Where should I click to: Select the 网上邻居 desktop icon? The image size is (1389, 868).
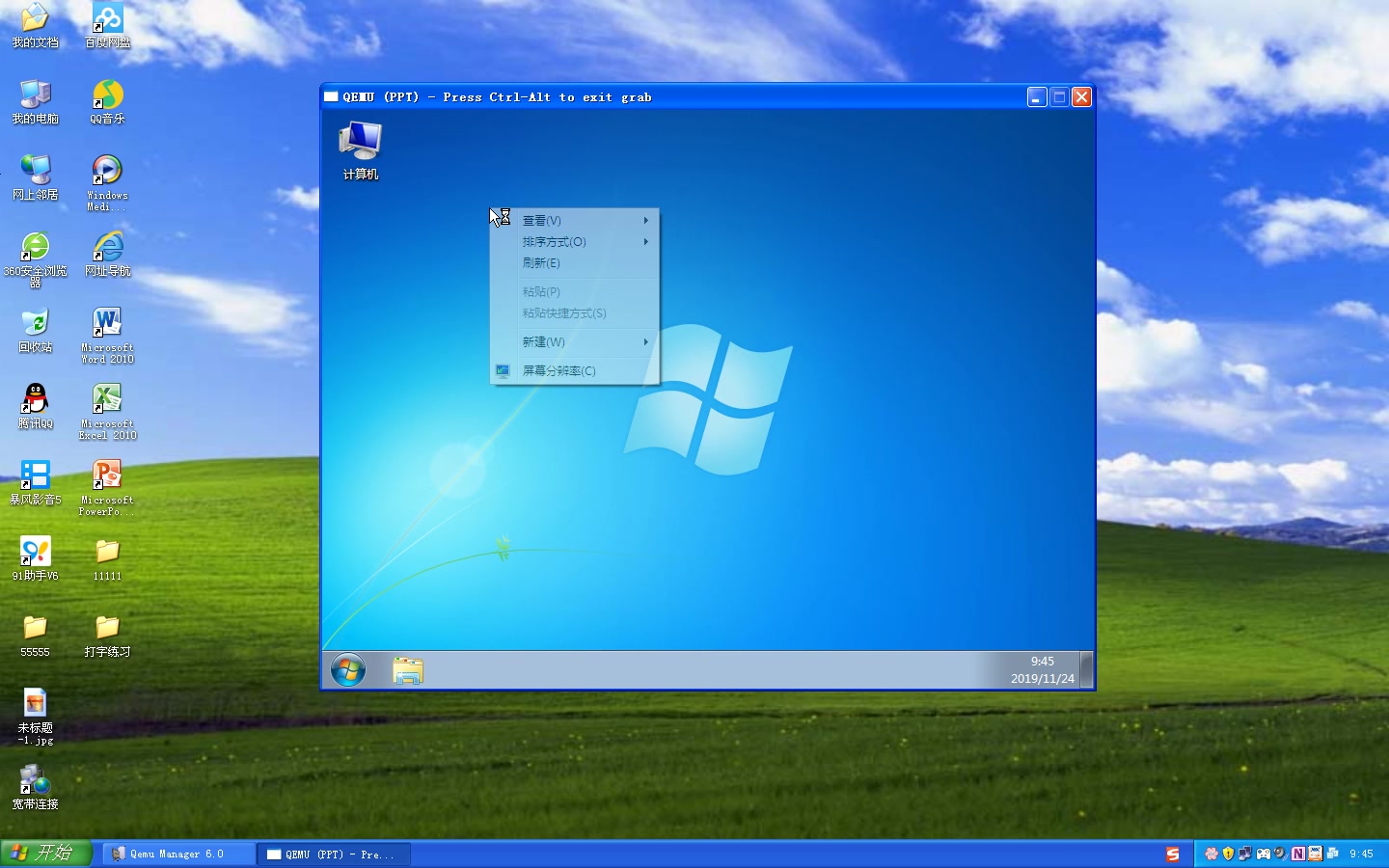[35, 178]
